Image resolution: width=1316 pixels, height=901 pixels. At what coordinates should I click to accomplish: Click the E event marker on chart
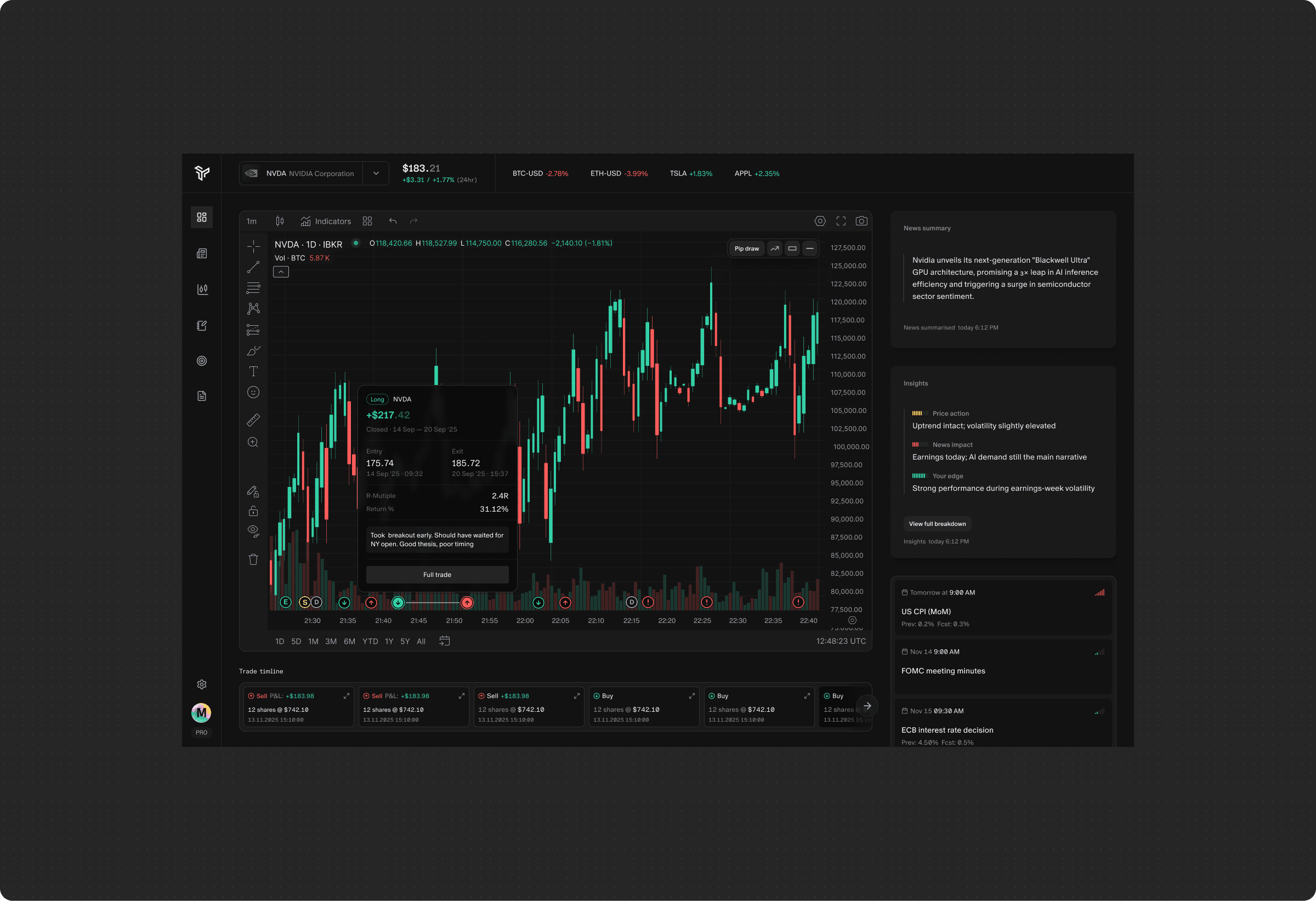[x=285, y=602]
